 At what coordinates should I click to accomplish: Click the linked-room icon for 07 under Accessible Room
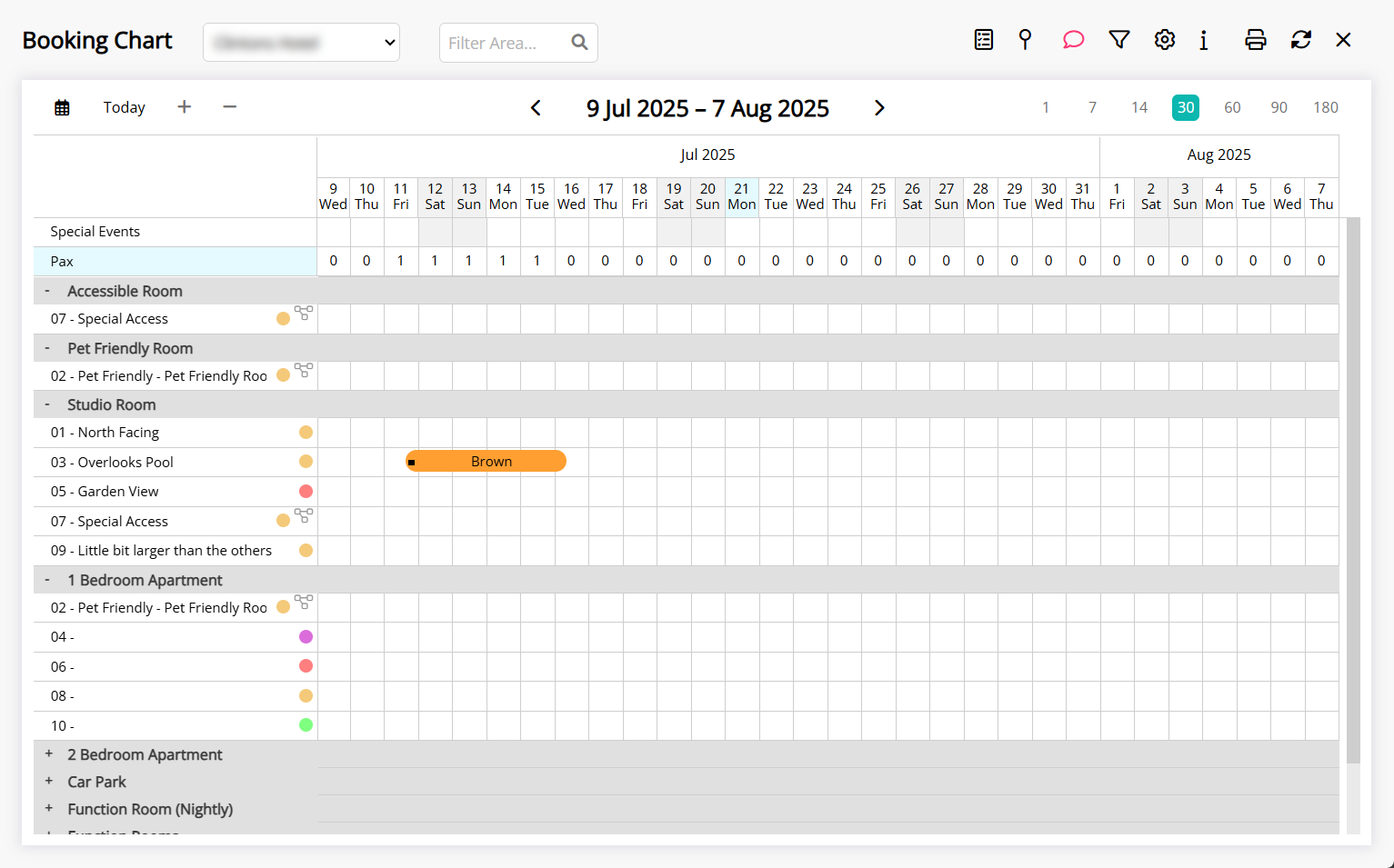point(304,313)
